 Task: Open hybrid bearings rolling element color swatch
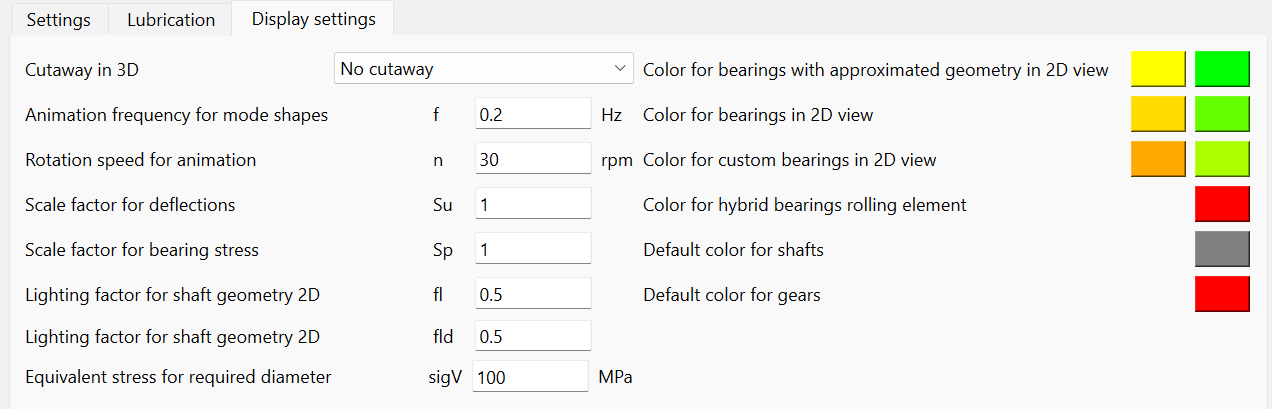coord(1222,204)
